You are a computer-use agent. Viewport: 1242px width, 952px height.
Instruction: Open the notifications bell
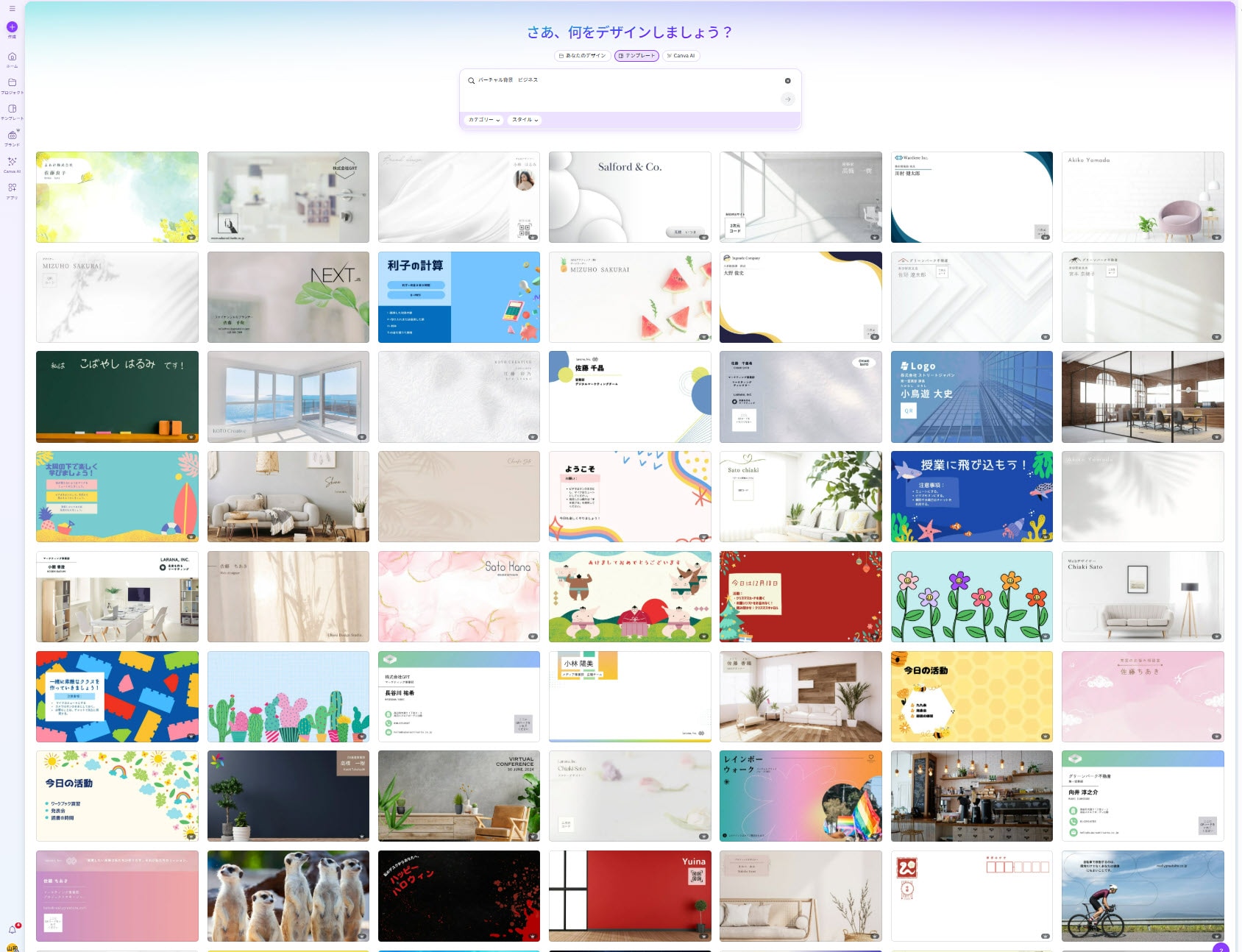(12, 929)
